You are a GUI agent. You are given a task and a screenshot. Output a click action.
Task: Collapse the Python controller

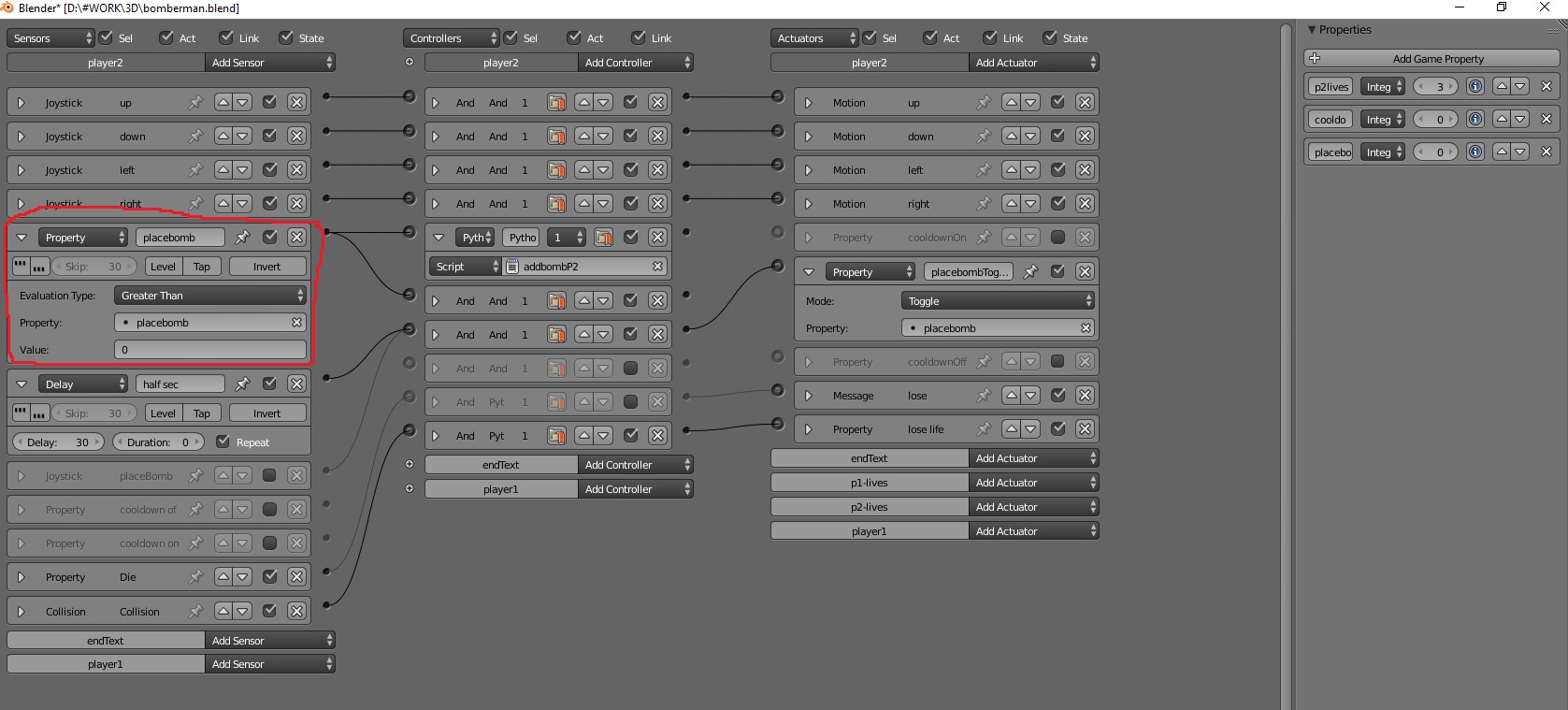(438, 238)
